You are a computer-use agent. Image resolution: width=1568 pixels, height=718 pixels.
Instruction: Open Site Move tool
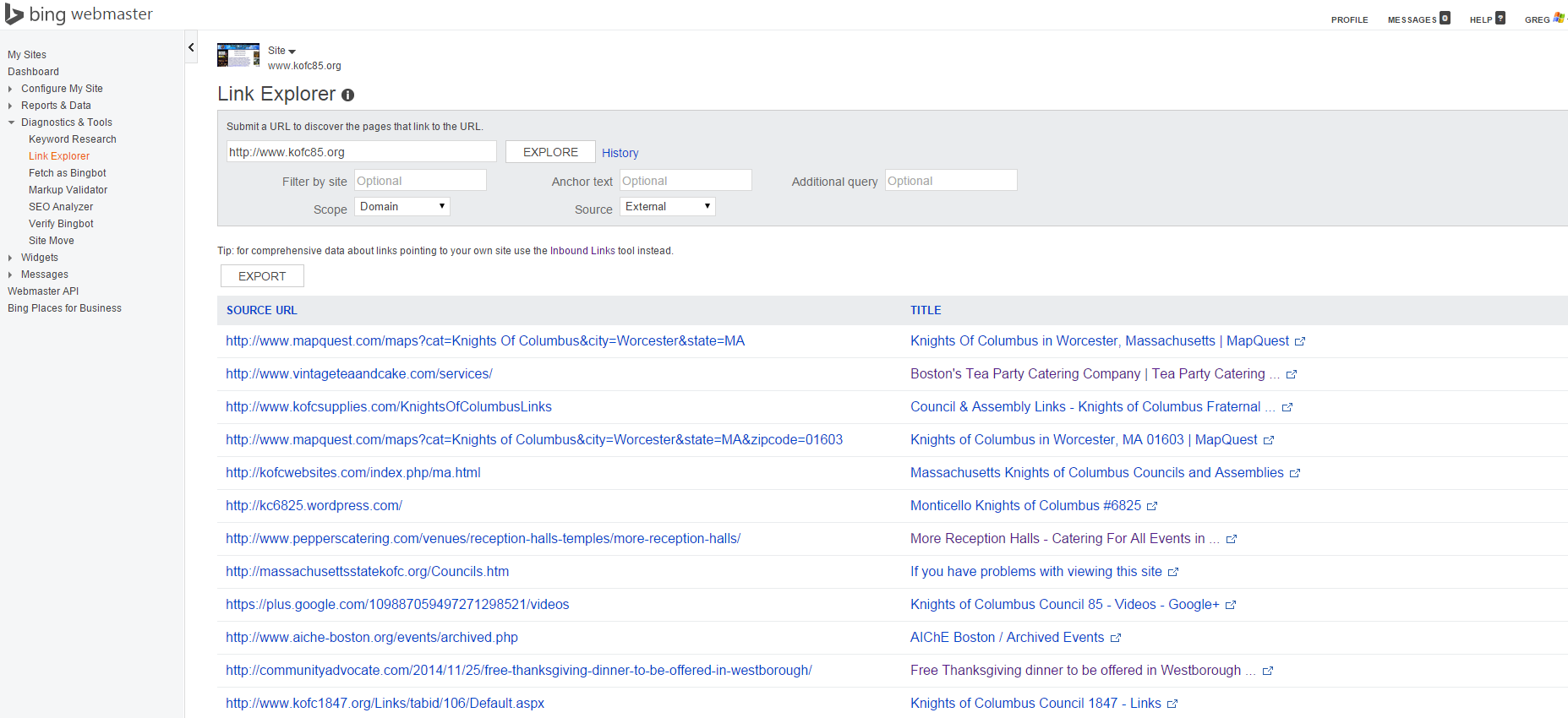pyautogui.click(x=52, y=241)
